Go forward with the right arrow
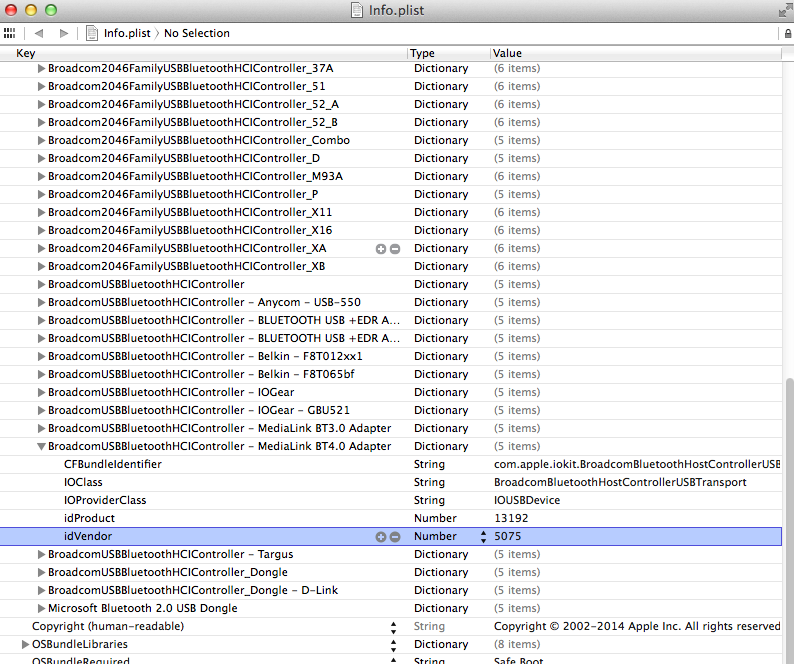 pyautogui.click(x=63, y=33)
